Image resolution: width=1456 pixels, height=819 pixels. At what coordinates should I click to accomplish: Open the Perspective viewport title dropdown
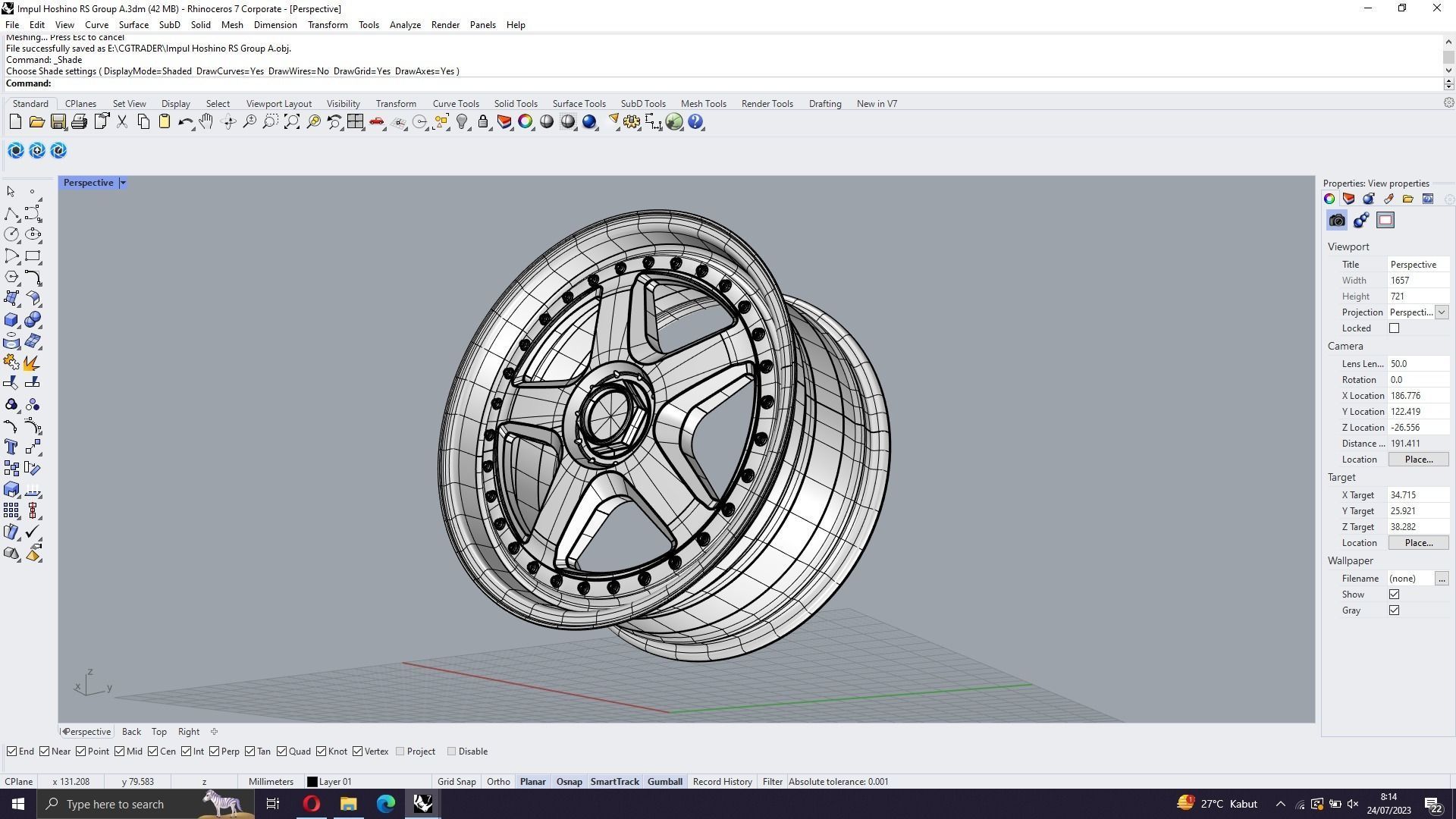pos(123,183)
